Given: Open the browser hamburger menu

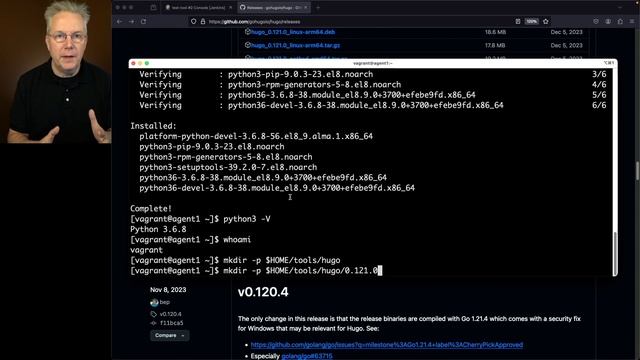Looking at the screenshot, I should pos(632,22).
